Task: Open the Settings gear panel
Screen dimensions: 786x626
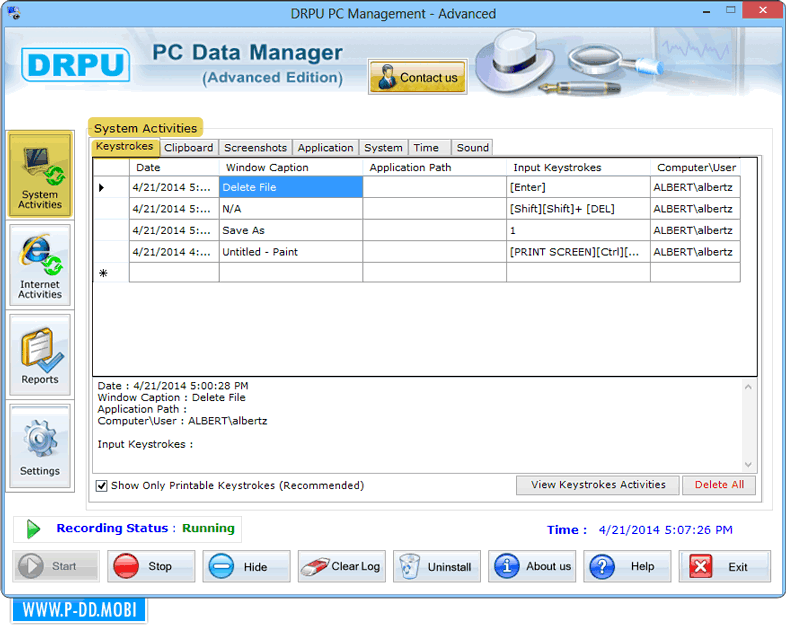Action: tap(40, 446)
